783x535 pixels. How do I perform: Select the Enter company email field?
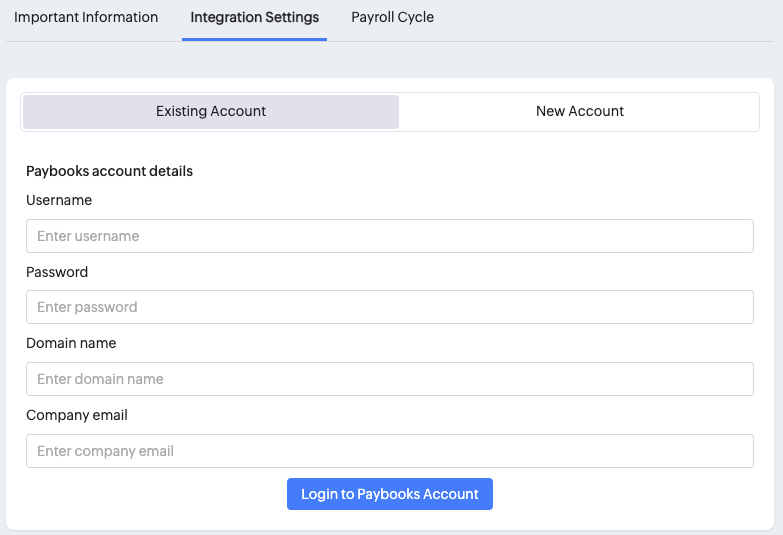[389, 451]
